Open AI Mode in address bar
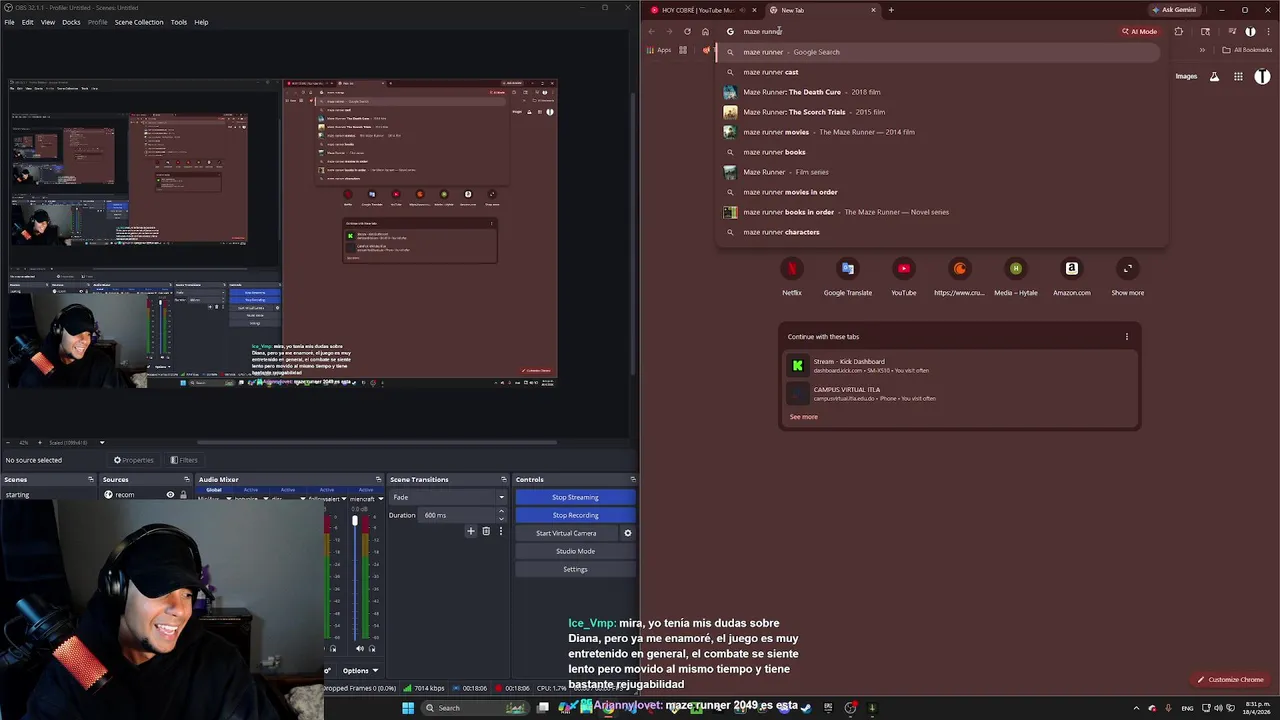This screenshot has width=1280, height=720. point(1140,31)
